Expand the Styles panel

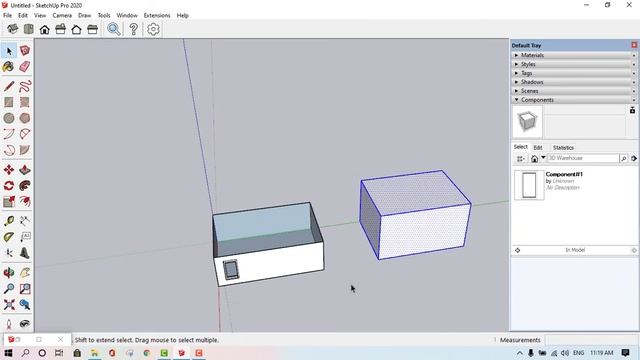click(x=574, y=64)
